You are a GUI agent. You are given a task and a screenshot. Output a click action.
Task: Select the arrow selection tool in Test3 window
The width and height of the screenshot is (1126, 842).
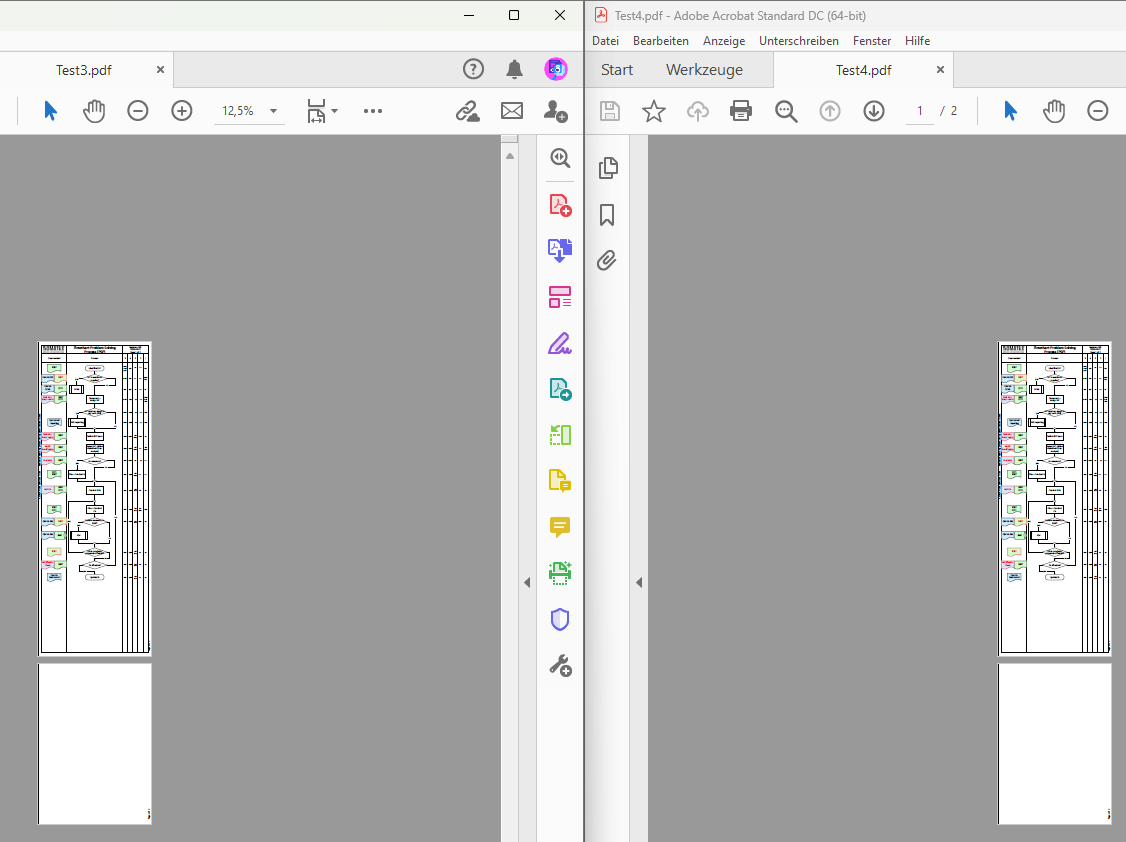point(50,111)
